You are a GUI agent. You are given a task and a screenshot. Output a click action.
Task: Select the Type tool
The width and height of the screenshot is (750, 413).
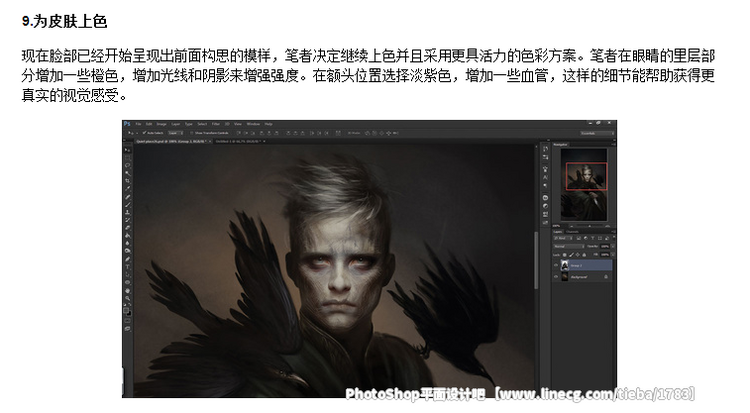(x=127, y=267)
